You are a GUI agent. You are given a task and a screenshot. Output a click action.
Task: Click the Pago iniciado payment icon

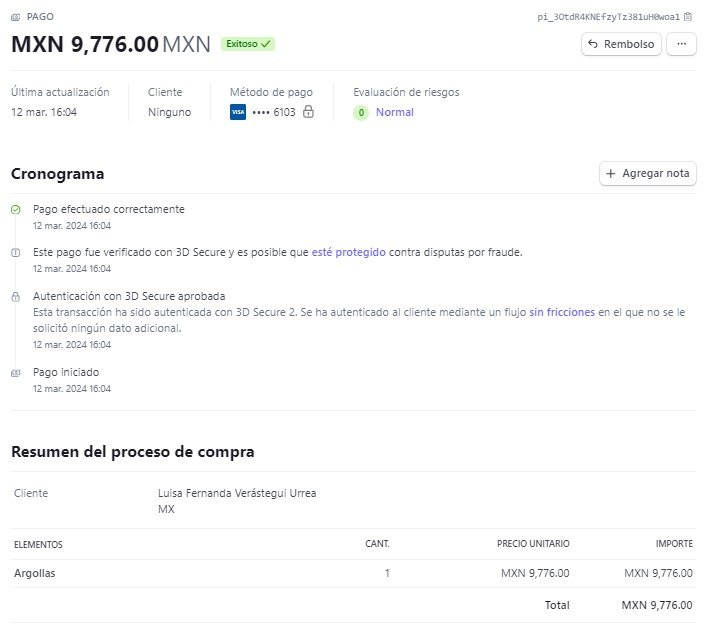click(16, 373)
